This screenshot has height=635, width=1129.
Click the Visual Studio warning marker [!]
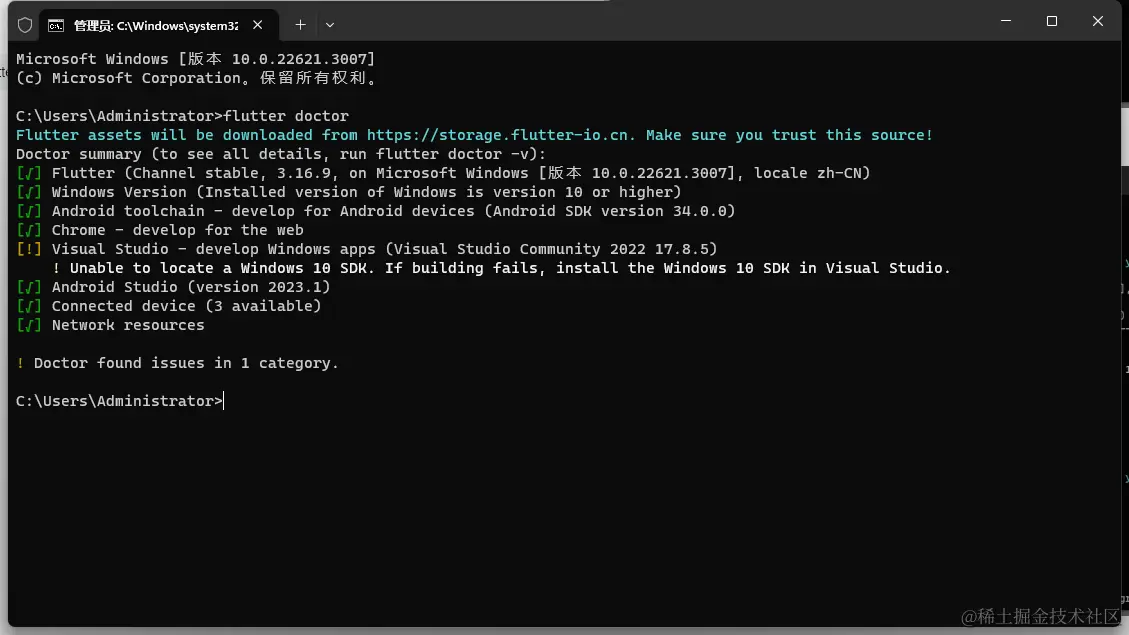click(x=29, y=249)
